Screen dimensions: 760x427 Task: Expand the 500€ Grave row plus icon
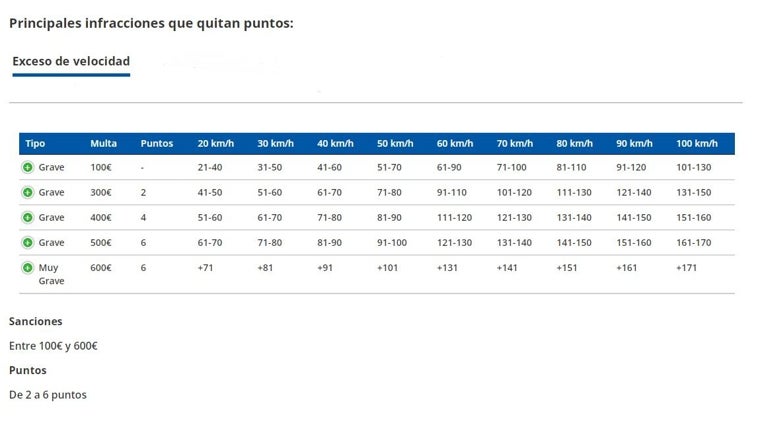coord(28,242)
